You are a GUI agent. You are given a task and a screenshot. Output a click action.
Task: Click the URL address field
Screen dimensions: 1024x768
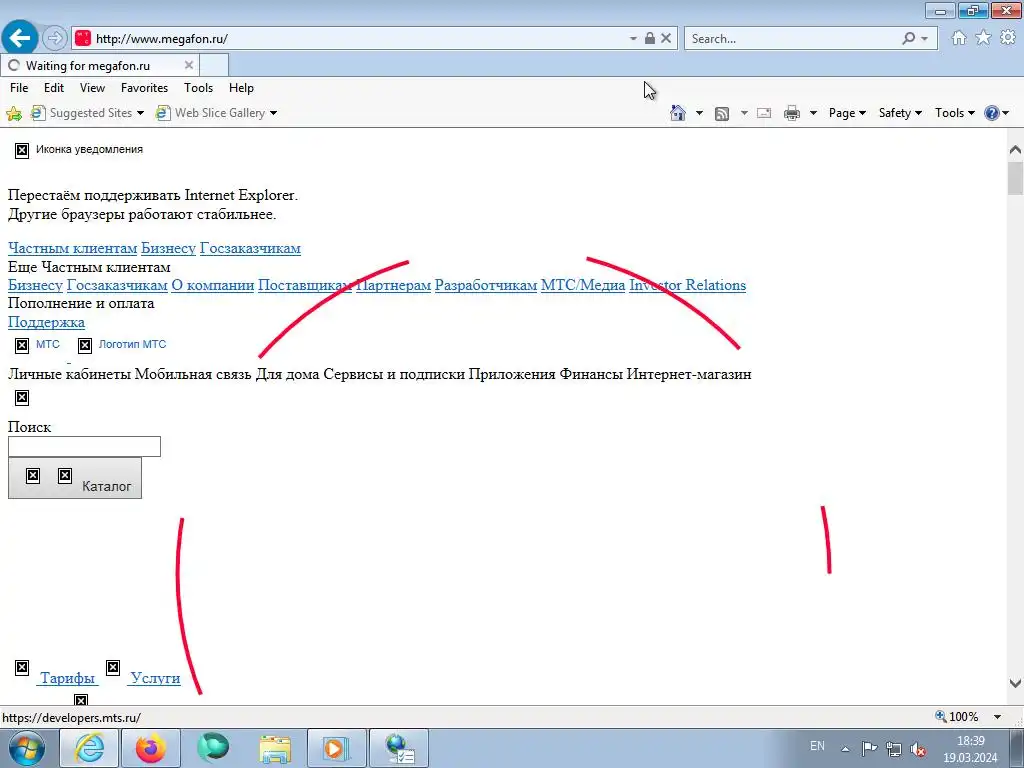[359, 39]
